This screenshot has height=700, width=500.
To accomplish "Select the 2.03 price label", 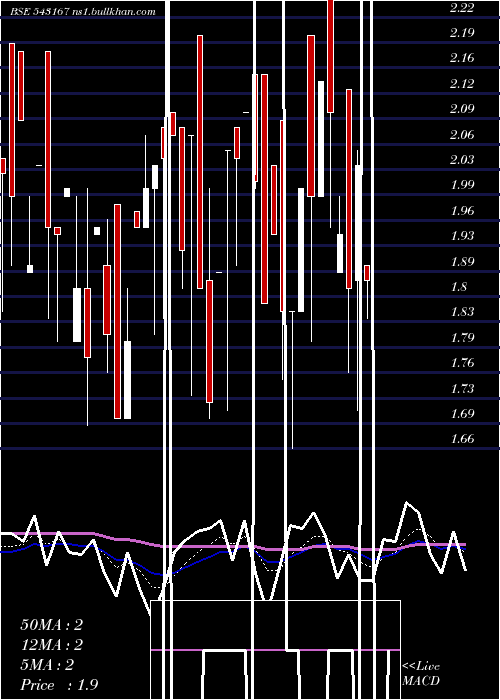I will point(462,160).
